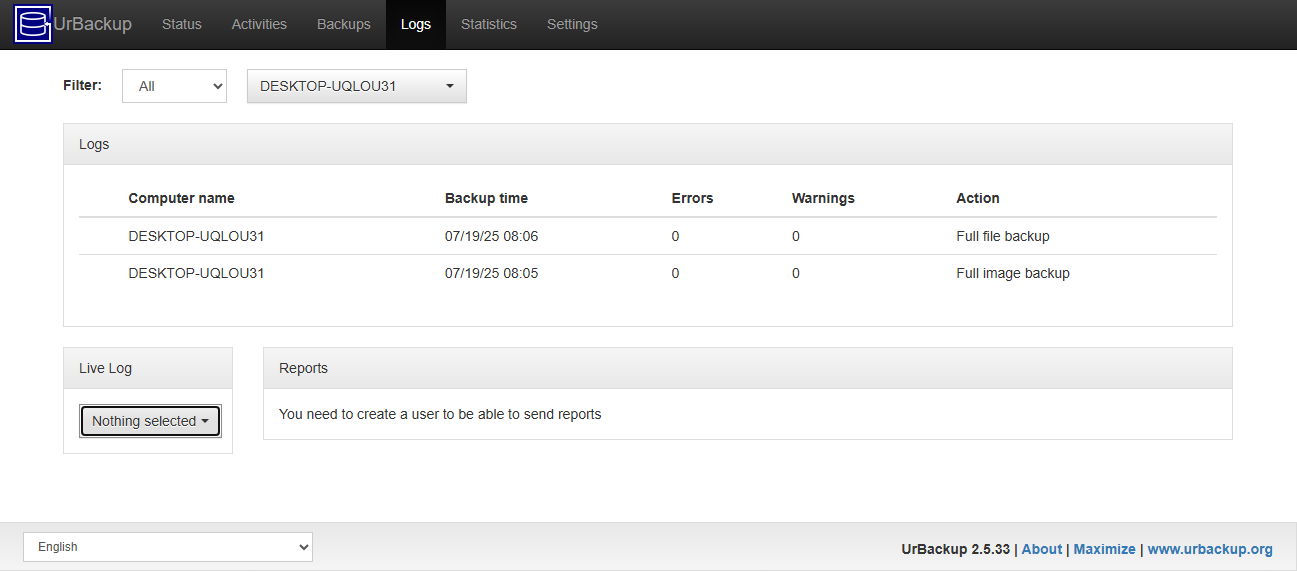
Task: Select the Logs tab
Action: tap(416, 24)
